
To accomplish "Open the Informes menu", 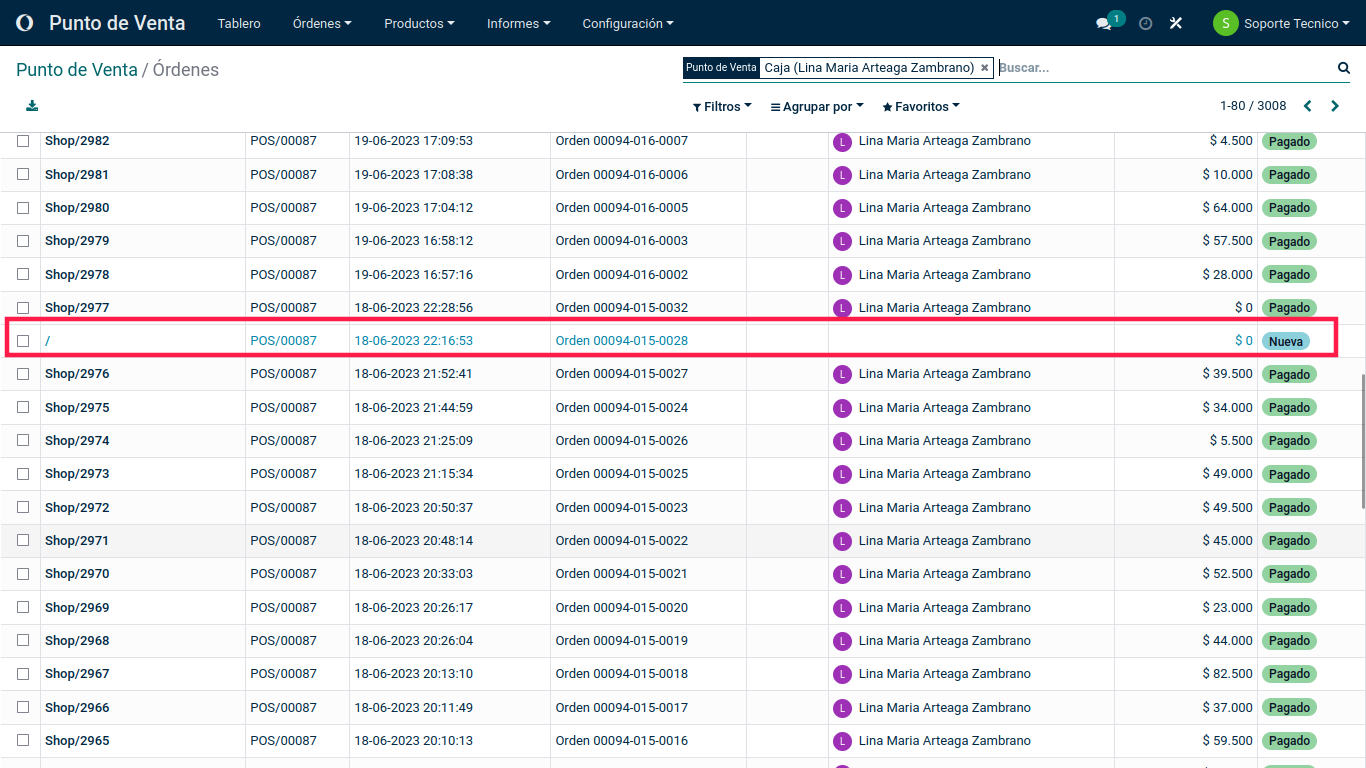I will 518,23.
